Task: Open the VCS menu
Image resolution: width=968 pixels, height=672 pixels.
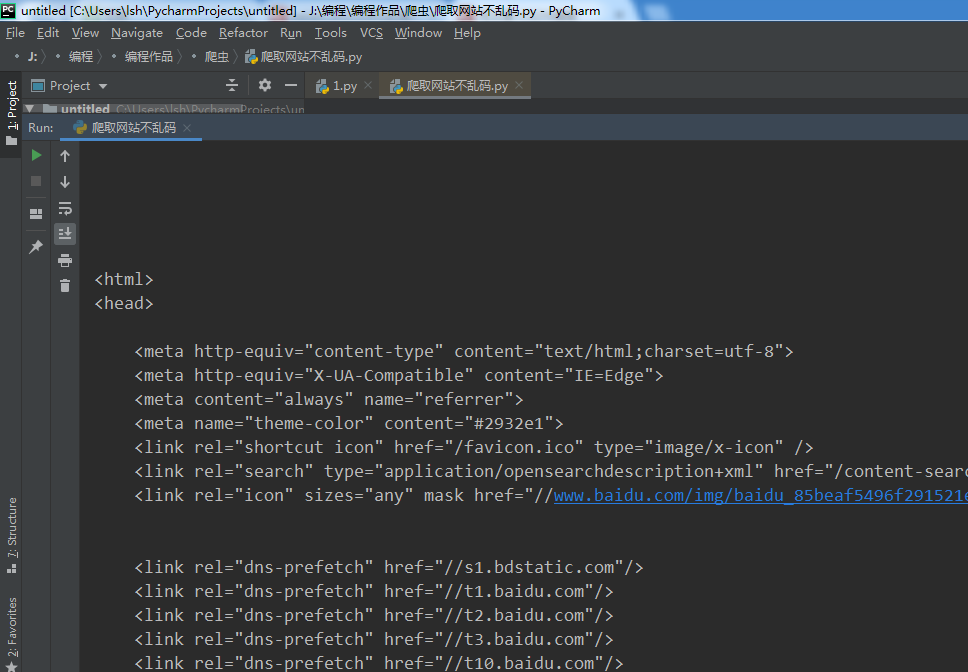Action: (371, 33)
